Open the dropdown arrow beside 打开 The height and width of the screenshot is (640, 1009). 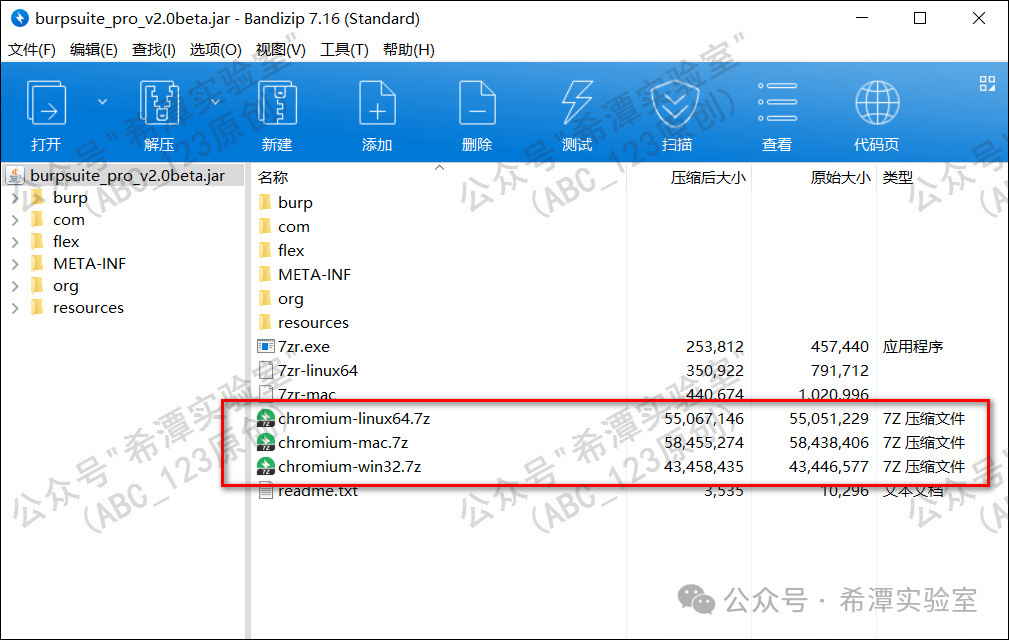102,102
